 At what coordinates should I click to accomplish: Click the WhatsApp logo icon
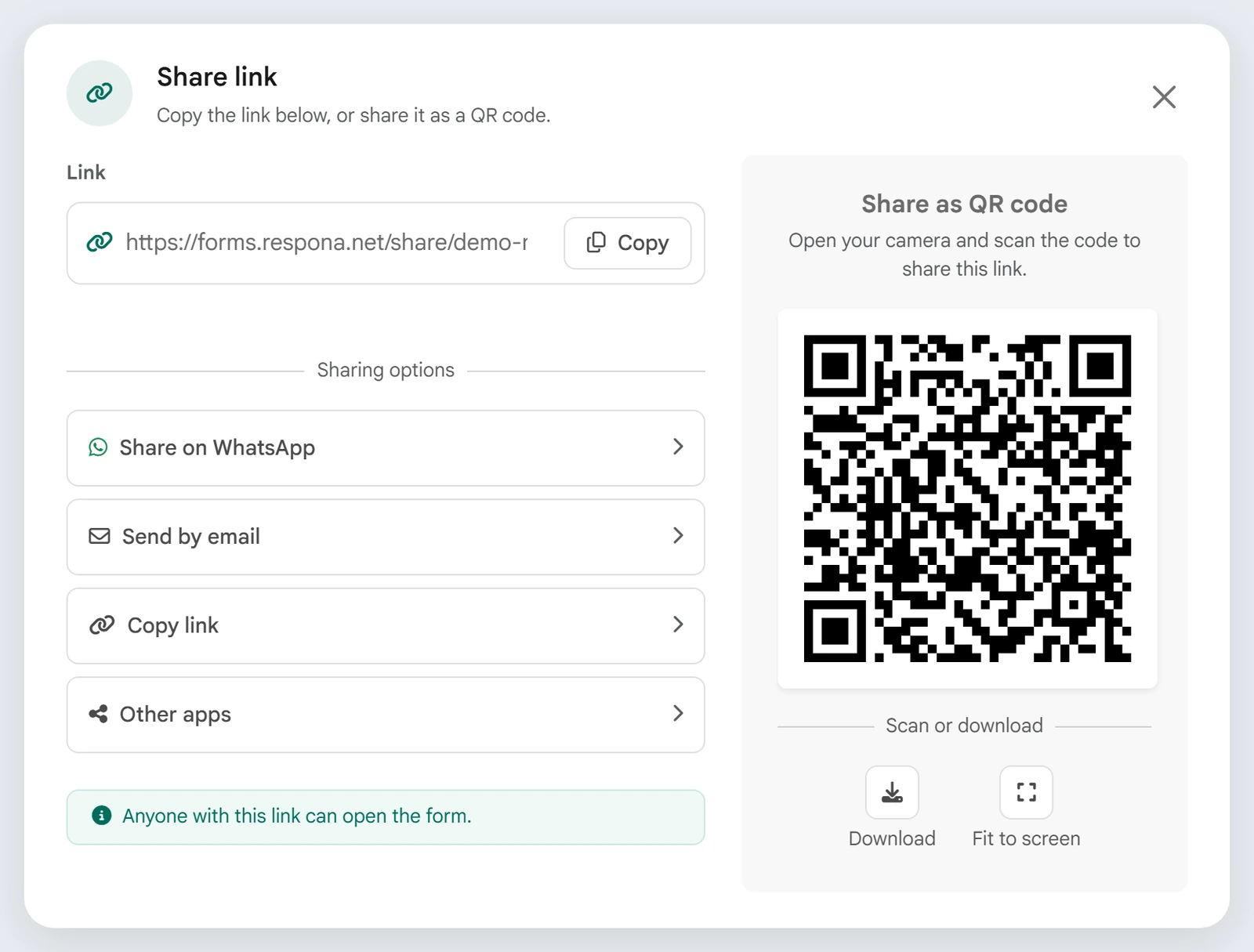[98, 447]
